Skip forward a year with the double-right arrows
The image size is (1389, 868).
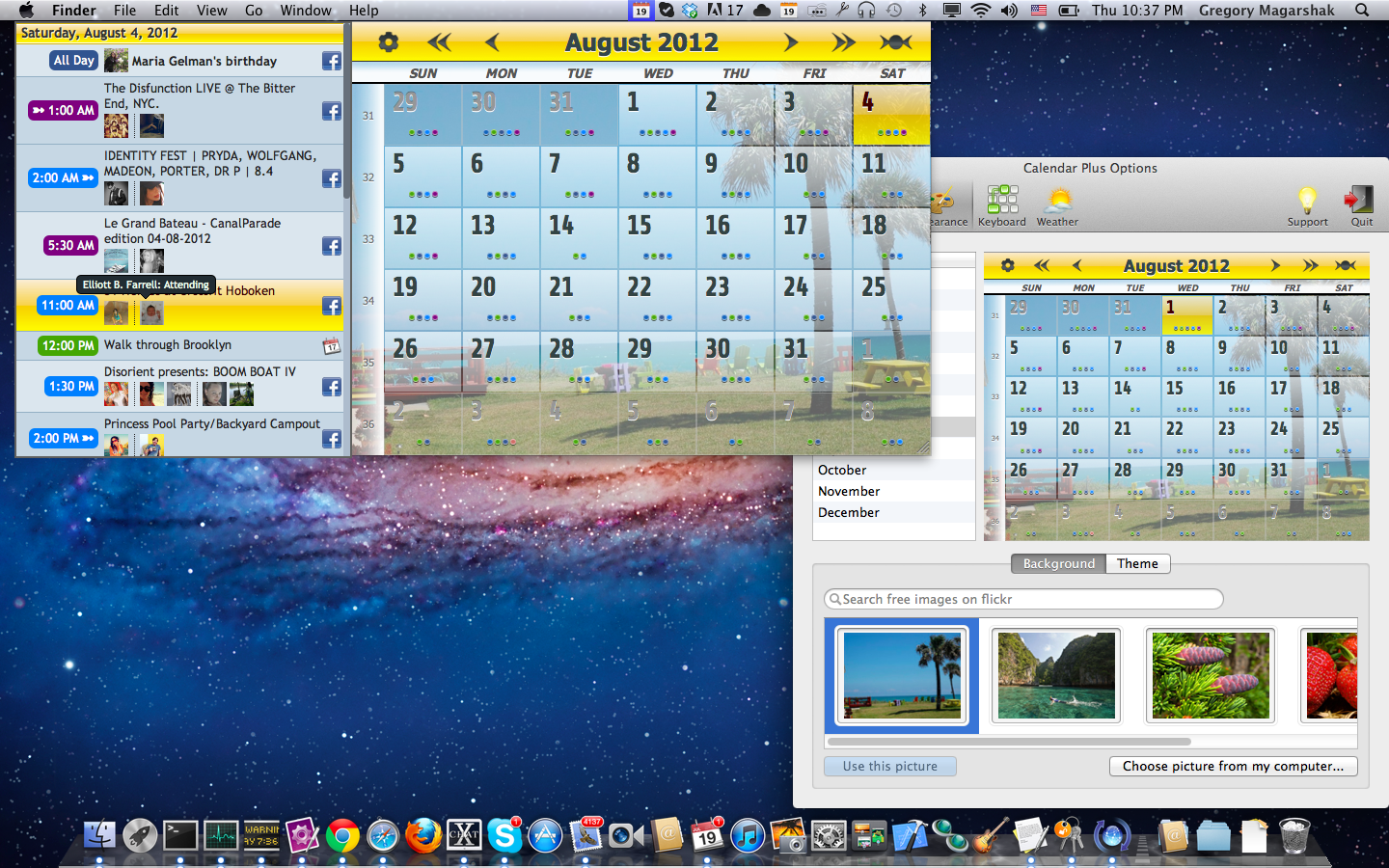(842, 41)
